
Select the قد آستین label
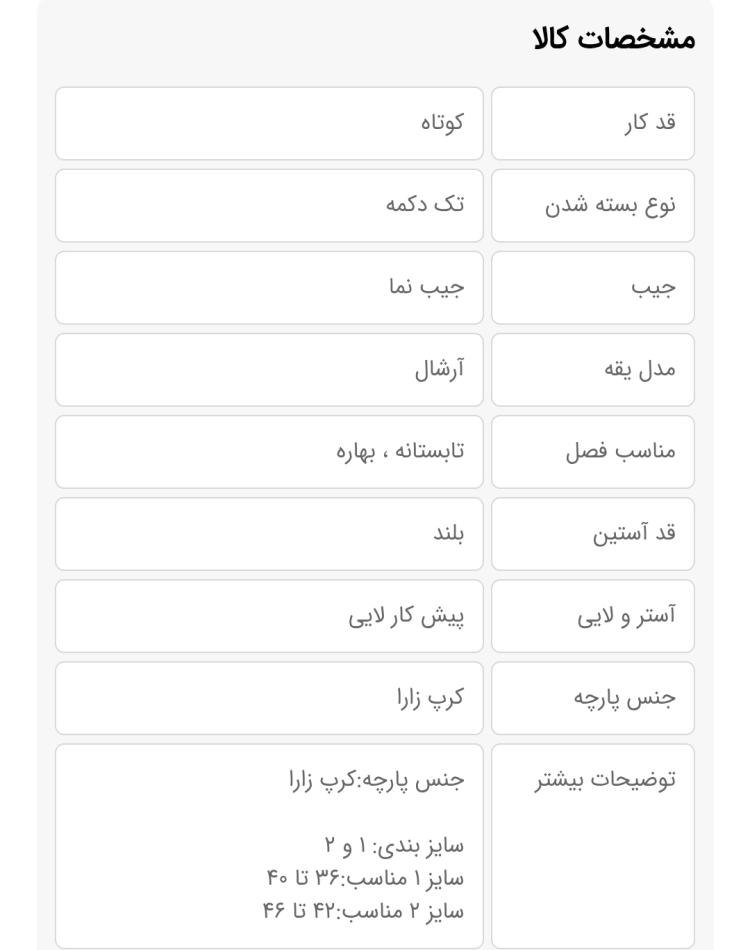coord(634,533)
